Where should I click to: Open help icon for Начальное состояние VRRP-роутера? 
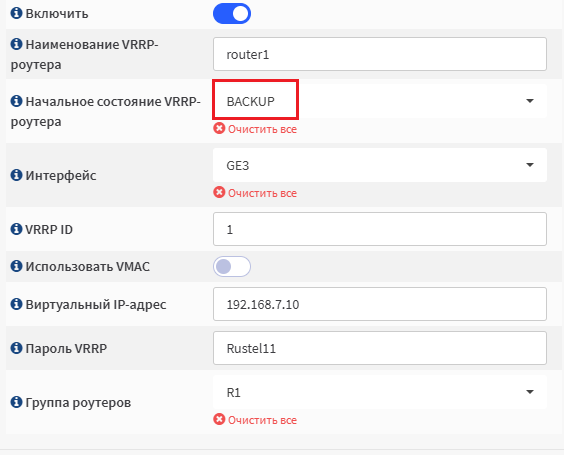(x=16, y=101)
